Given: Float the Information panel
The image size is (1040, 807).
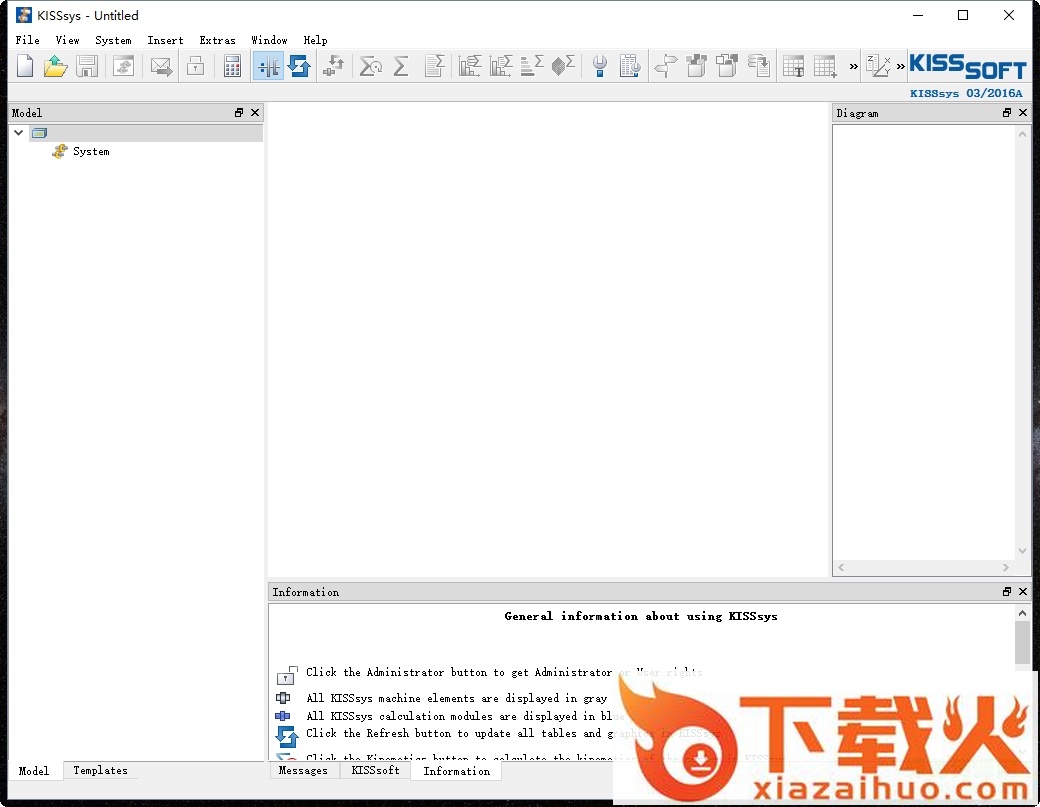Looking at the screenshot, I should (1007, 591).
